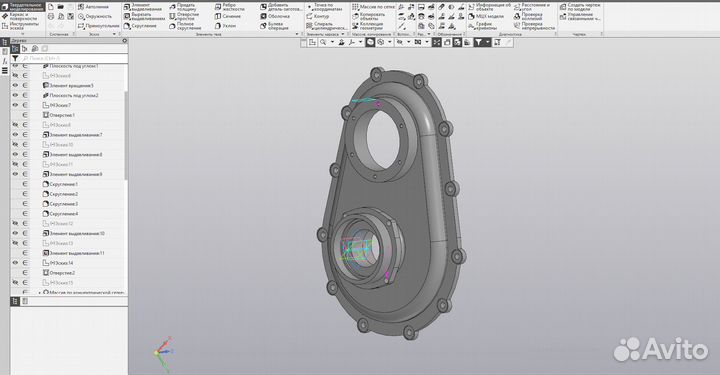Image resolution: width=720 pixels, height=375 pixels.
Task: Toggle visibility eye for Эскиз:7
Action: [x=15, y=105]
